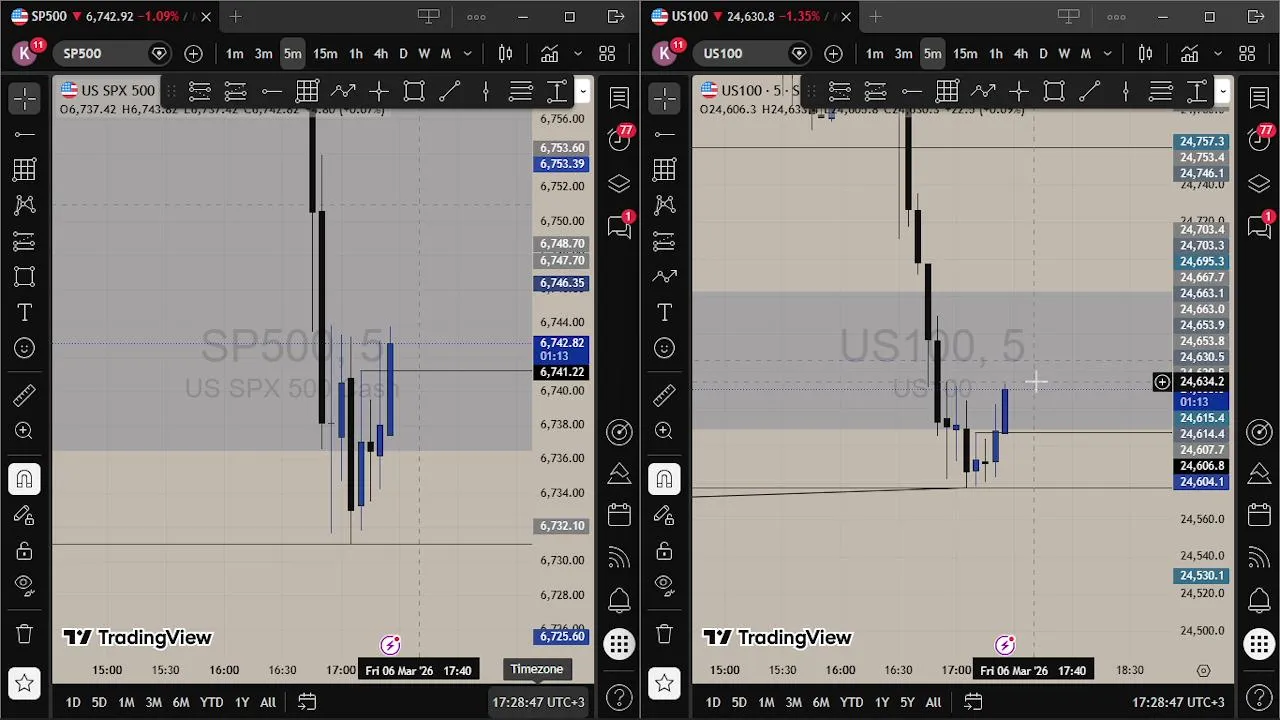
Task: Select the ruler measure tool in US100 window
Action: 665,396
